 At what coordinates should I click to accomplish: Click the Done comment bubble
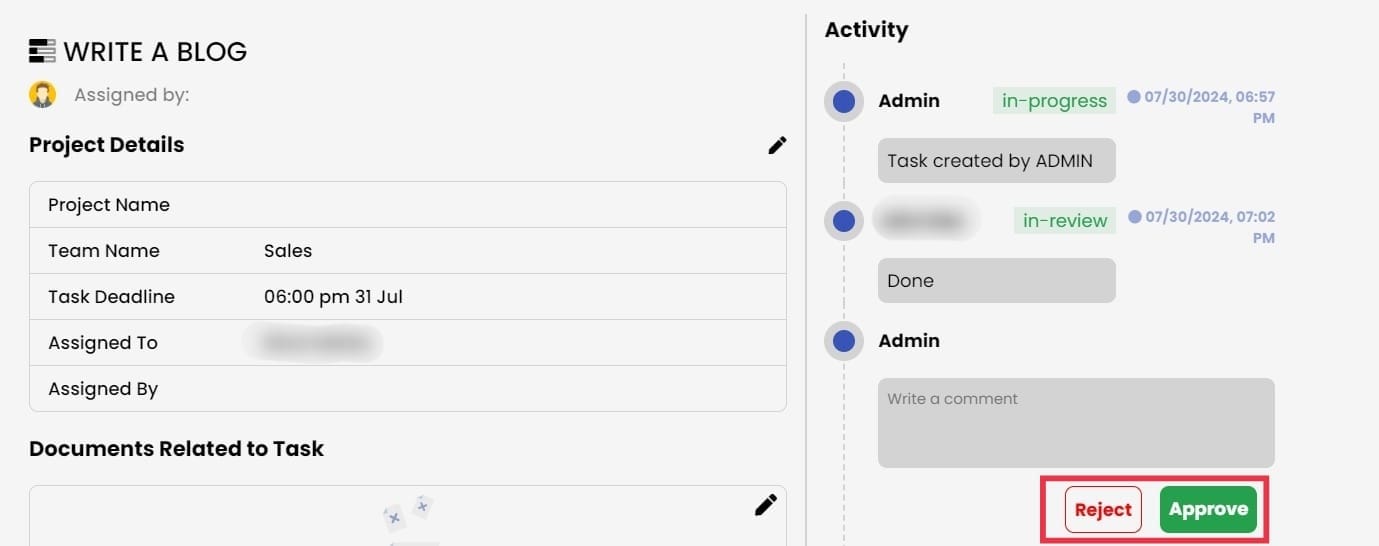(x=996, y=281)
